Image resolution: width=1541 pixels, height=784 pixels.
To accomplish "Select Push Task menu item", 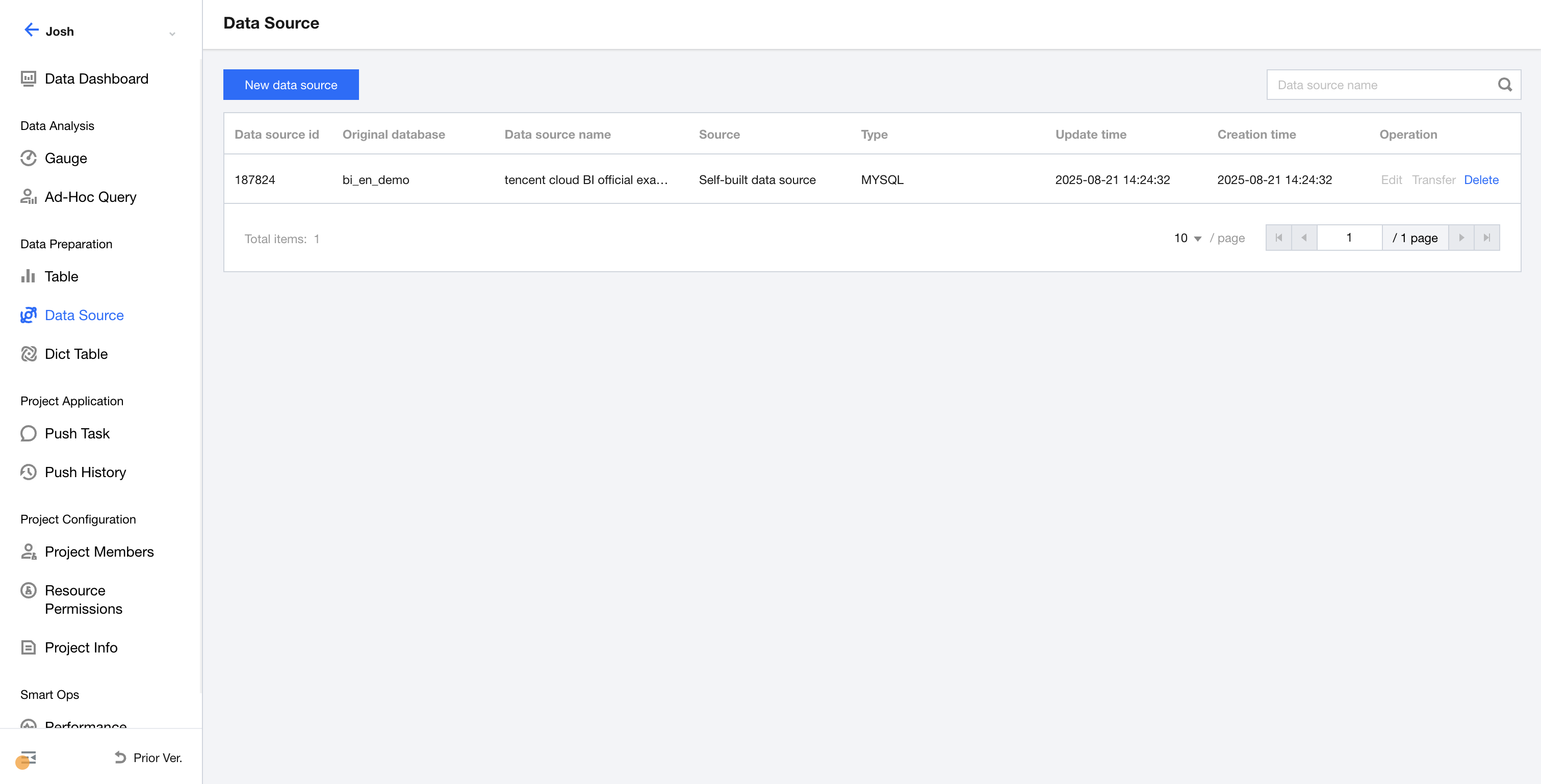I will coord(76,433).
